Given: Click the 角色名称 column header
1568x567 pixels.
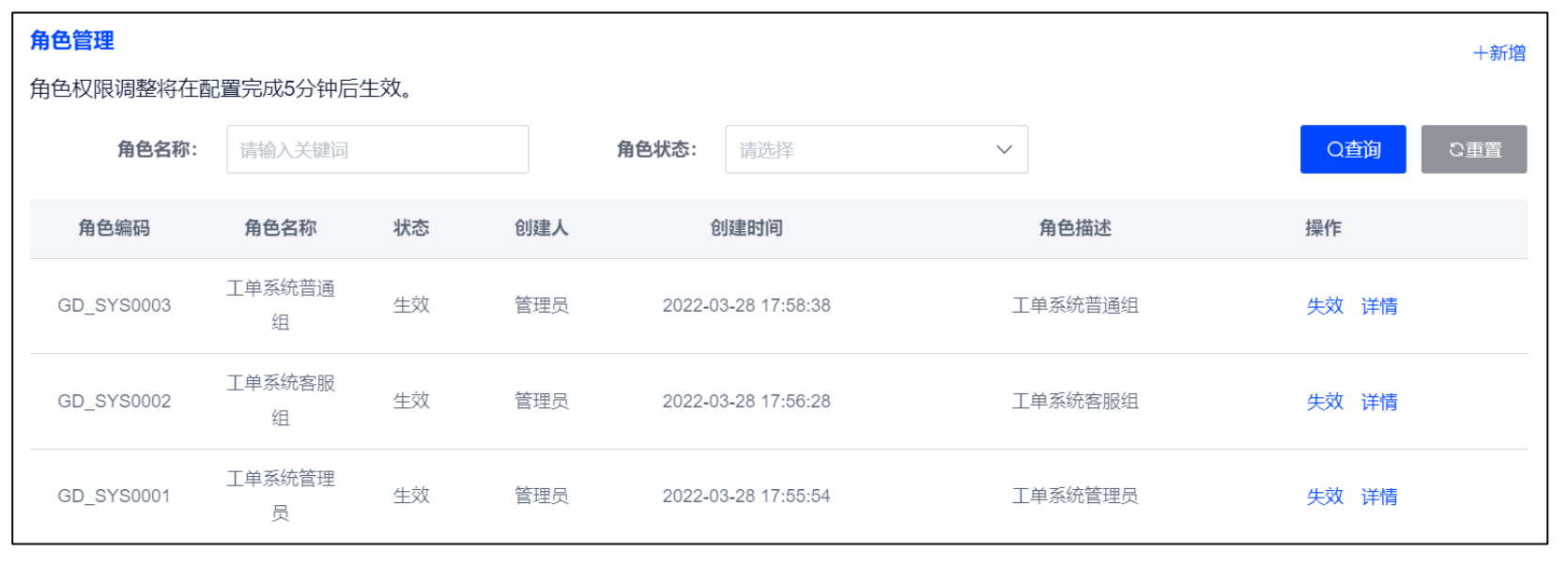Looking at the screenshot, I should coord(281,228).
